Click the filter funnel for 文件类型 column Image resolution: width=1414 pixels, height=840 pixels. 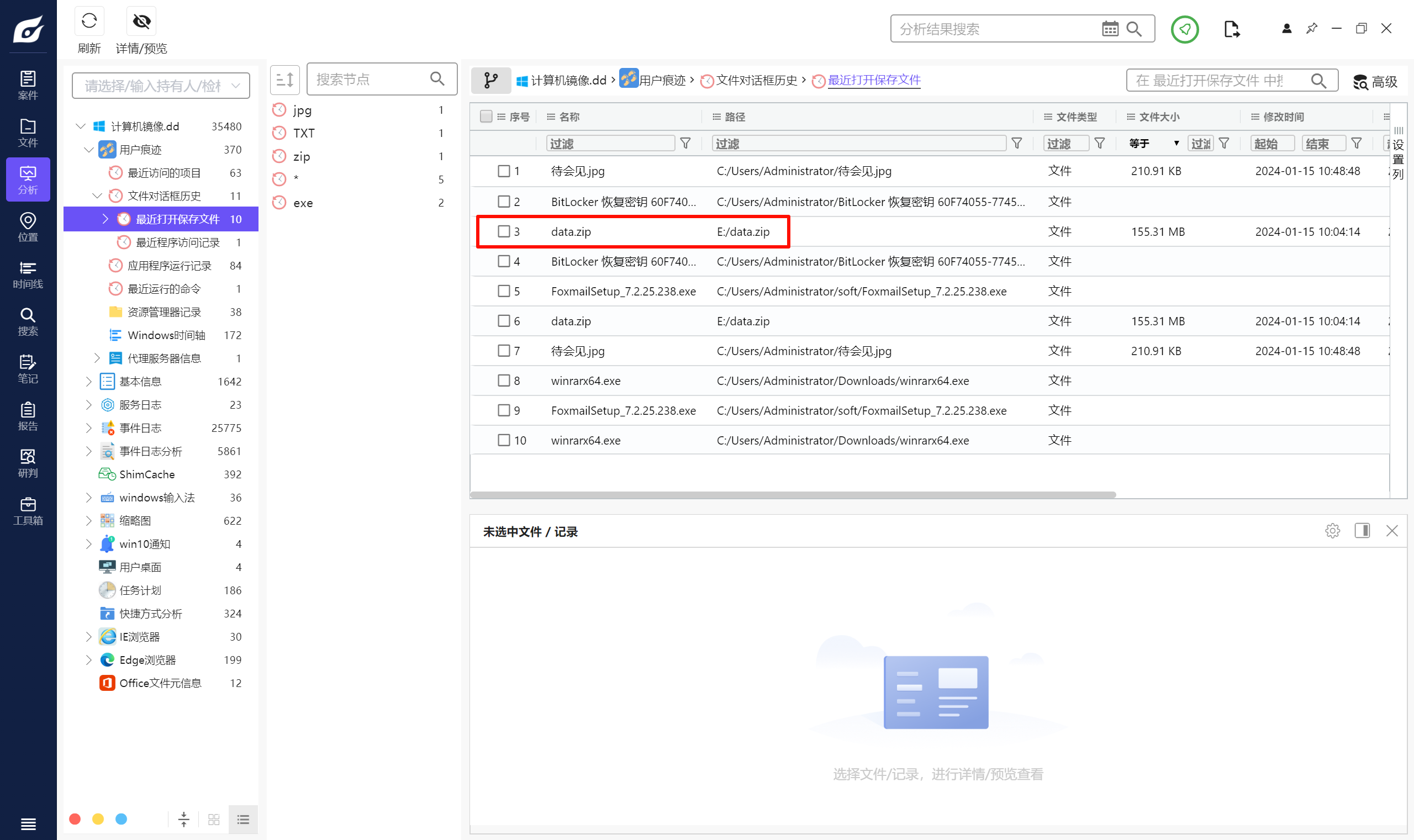(x=1099, y=144)
